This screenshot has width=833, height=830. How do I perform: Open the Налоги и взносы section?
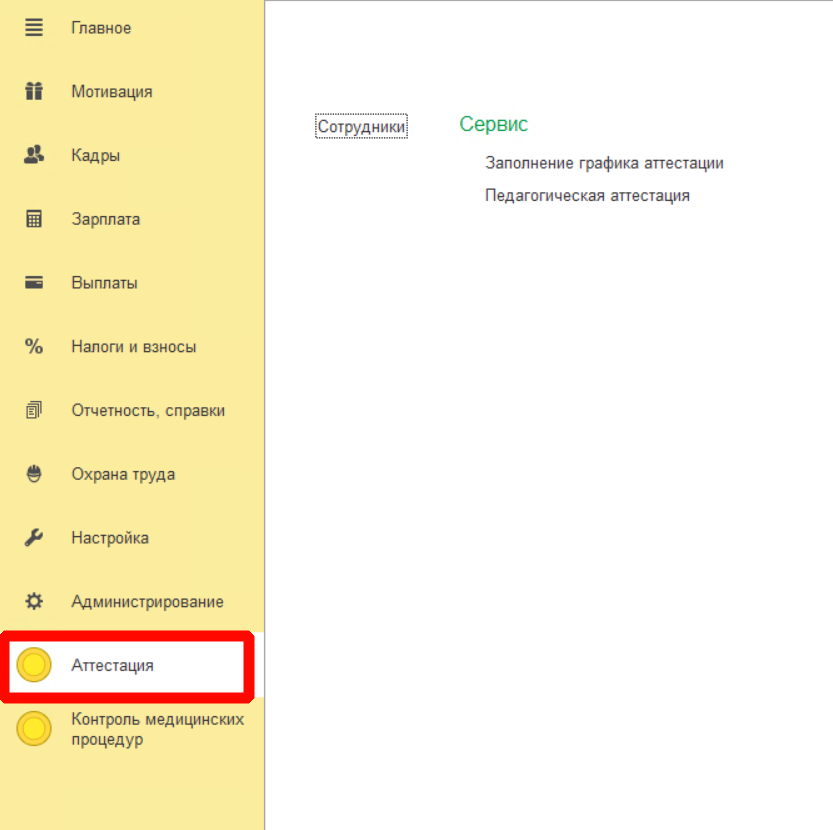tap(132, 346)
